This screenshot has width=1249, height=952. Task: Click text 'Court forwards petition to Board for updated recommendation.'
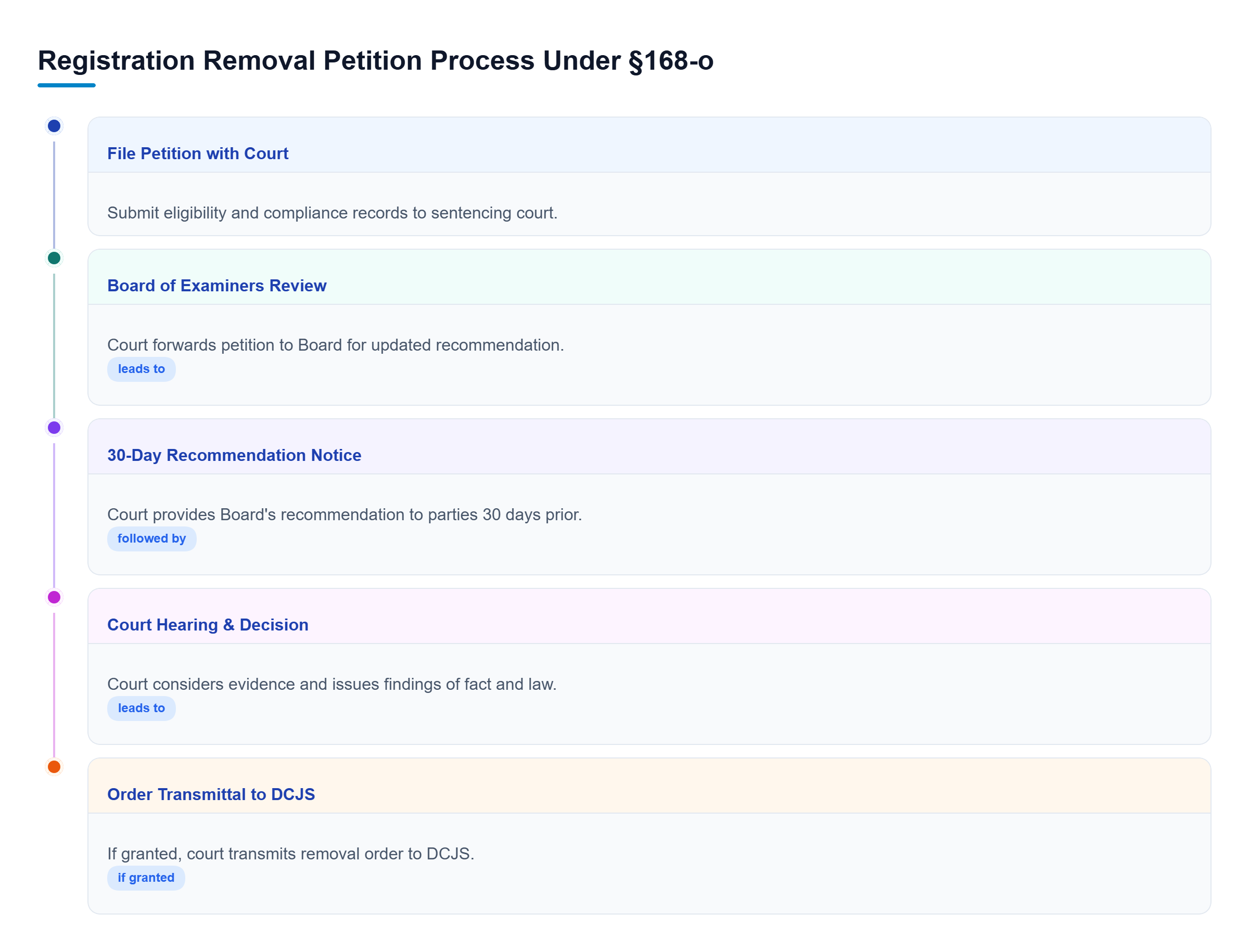336,345
